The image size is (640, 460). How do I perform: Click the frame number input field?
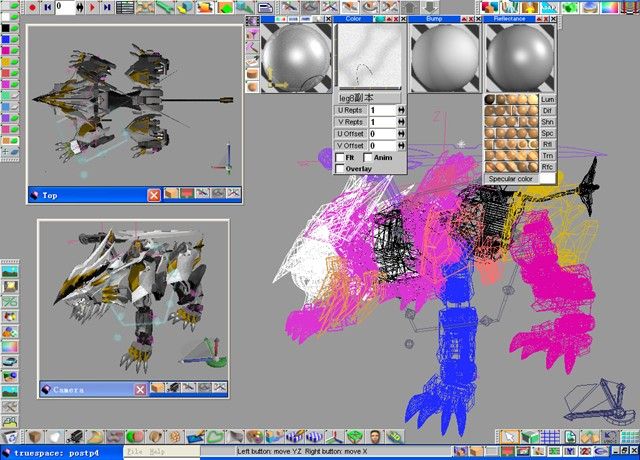(x=66, y=7)
